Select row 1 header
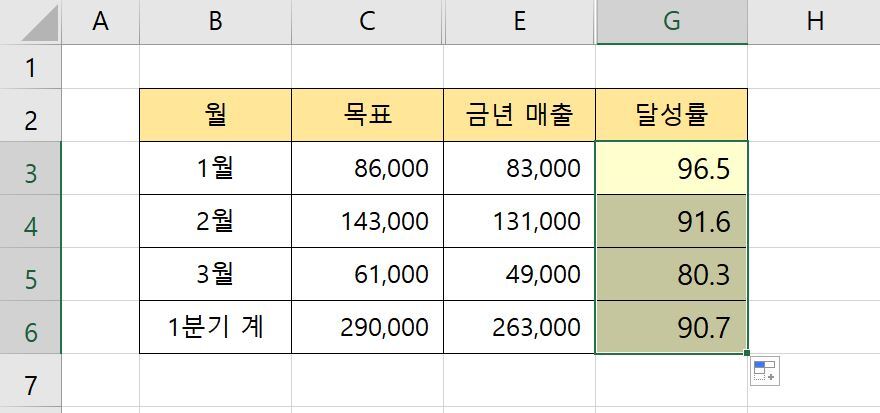Image resolution: width=880 pixels, height=413 pixels. click(x=30, y=67)
